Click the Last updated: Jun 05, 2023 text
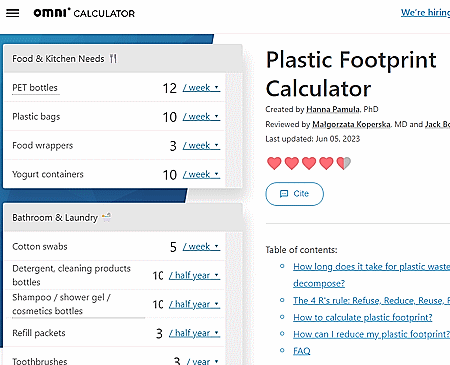The width and height of the screenshot is (450, 365). 313,139
